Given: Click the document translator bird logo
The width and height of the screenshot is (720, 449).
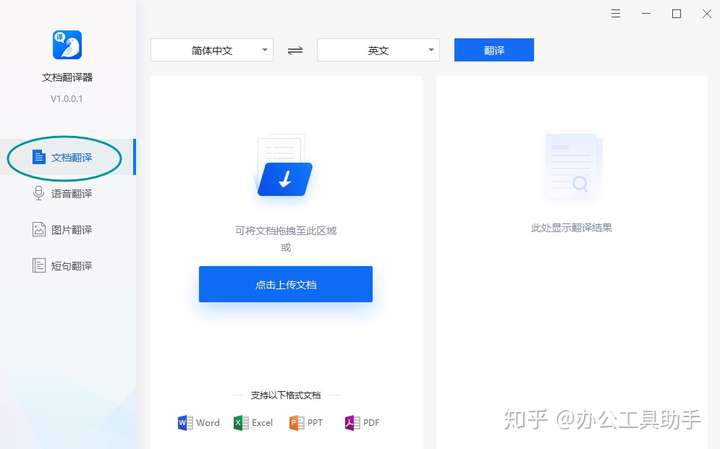Looking at the screenshot, I should [x=67, y=45].
